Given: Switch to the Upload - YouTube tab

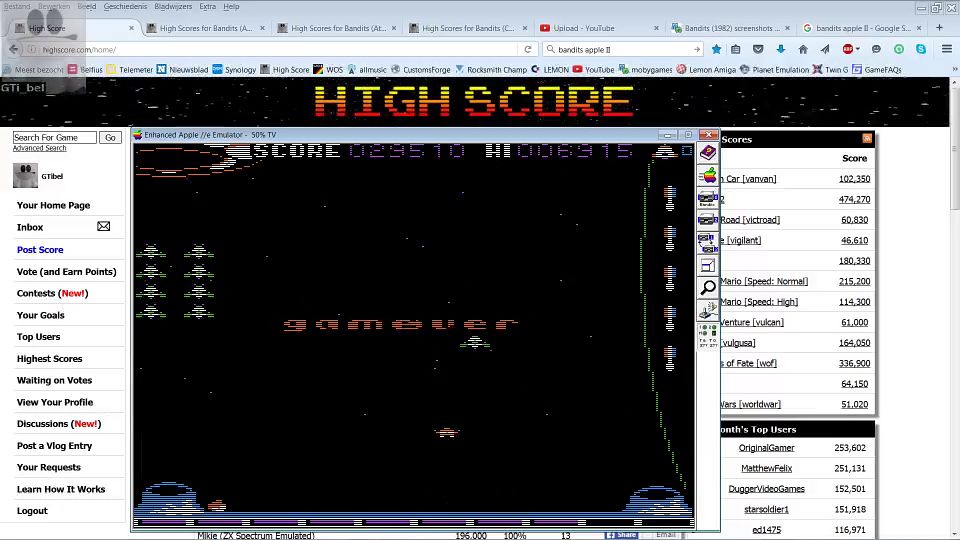Looking at the screenshot, I should point(584,28).
